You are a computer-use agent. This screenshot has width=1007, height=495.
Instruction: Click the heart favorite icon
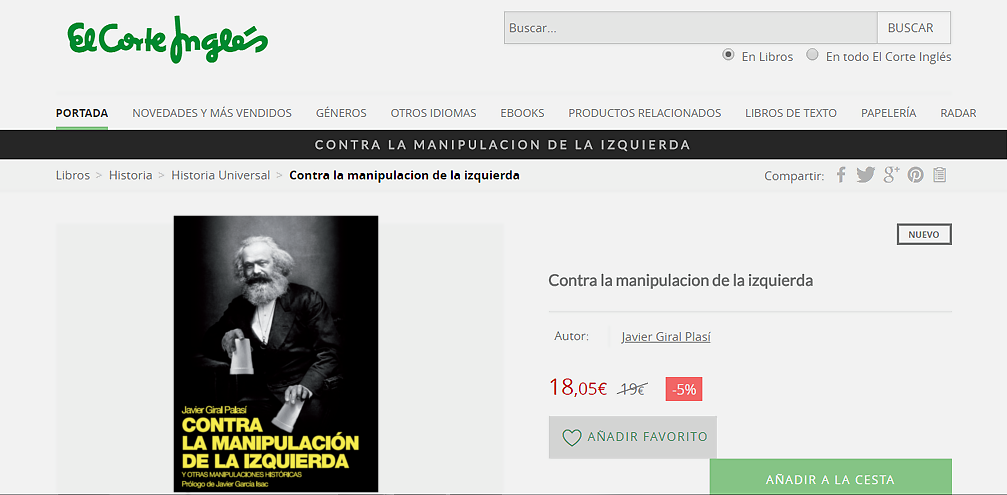point(572,438)
